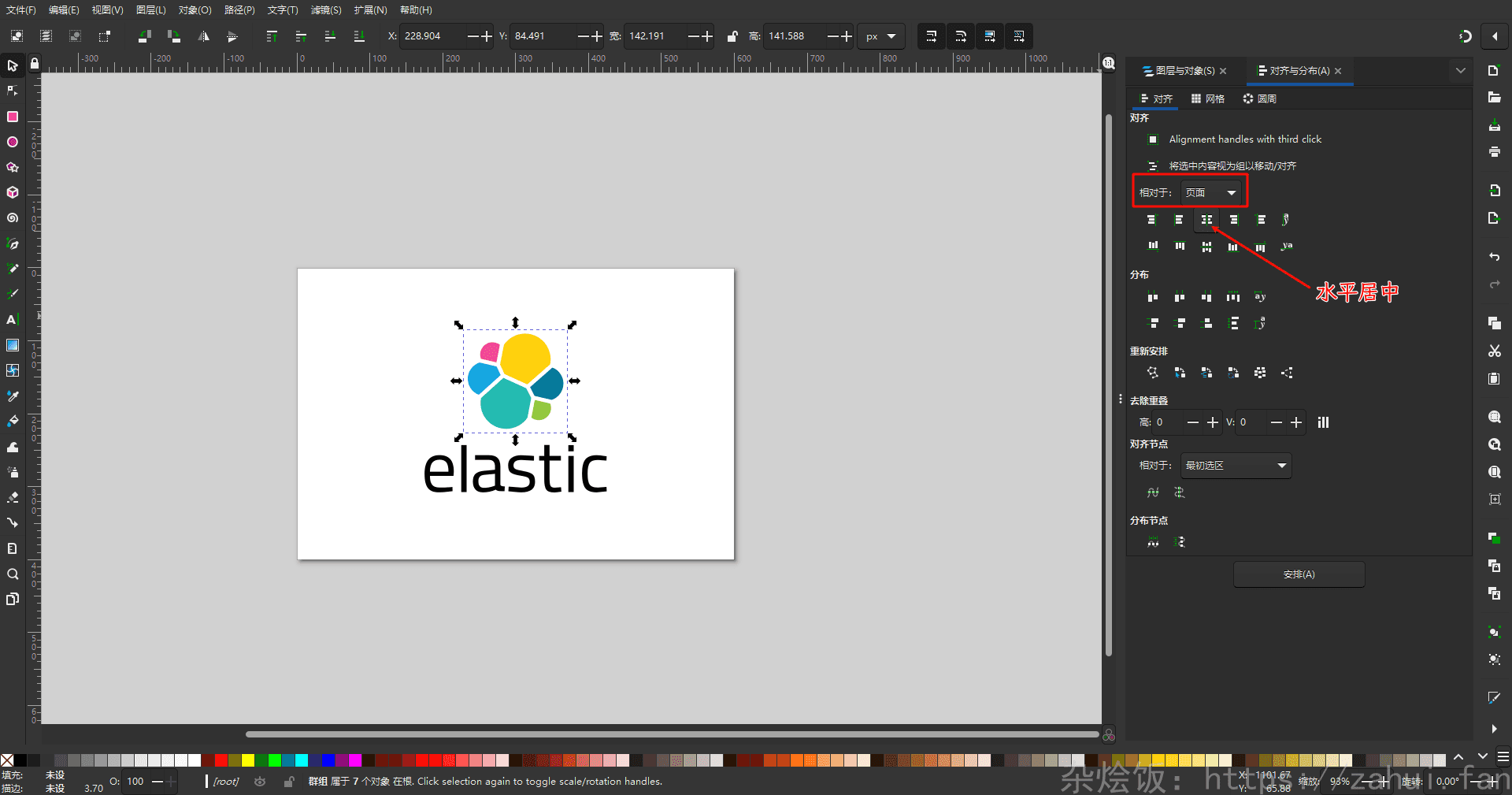Close the 图层与对象(S) panel tab
Screen dimensions: 1512x795
point(1223,71)
